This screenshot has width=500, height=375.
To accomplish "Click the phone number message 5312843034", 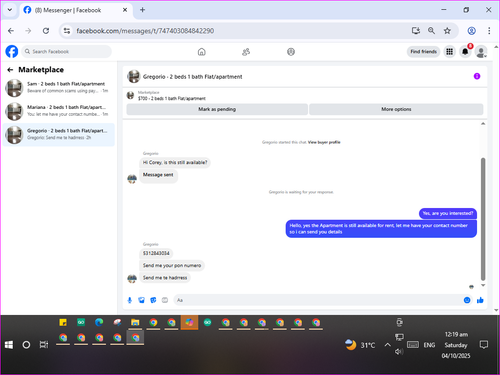I will pos(156,253).
